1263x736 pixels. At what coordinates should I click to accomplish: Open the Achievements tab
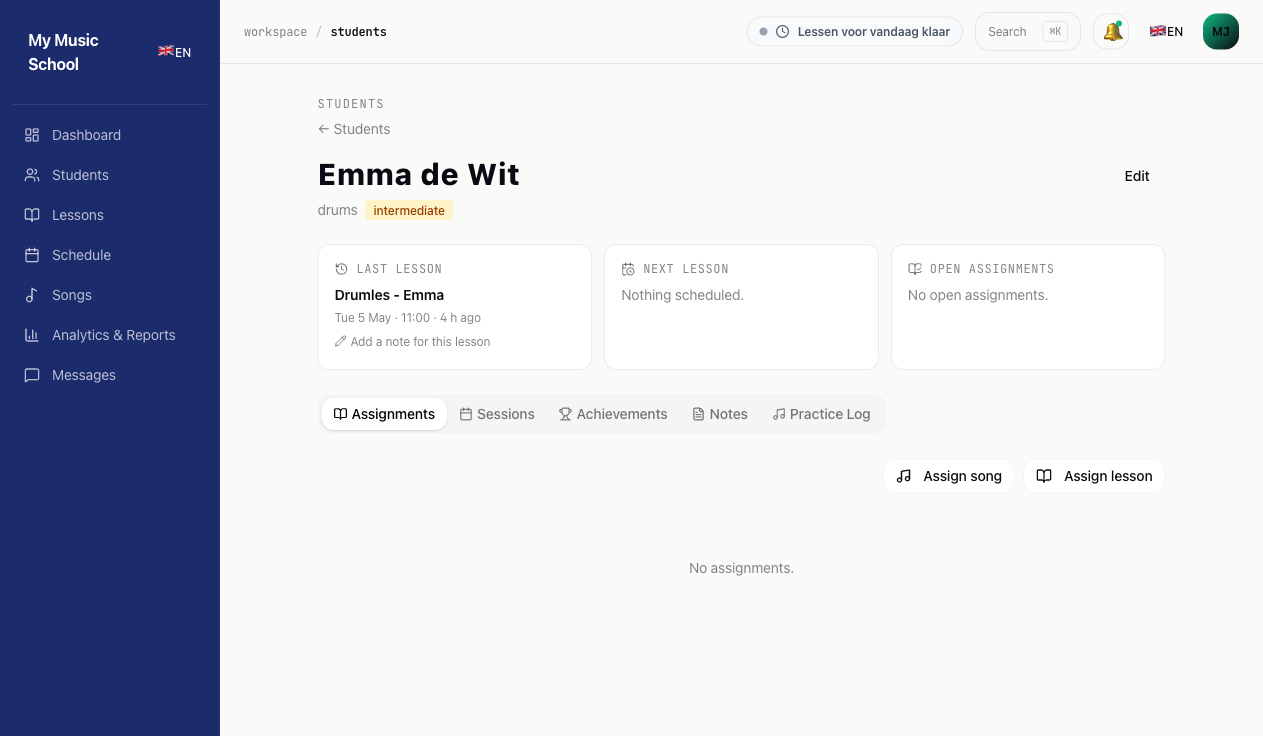coord(613,414)
